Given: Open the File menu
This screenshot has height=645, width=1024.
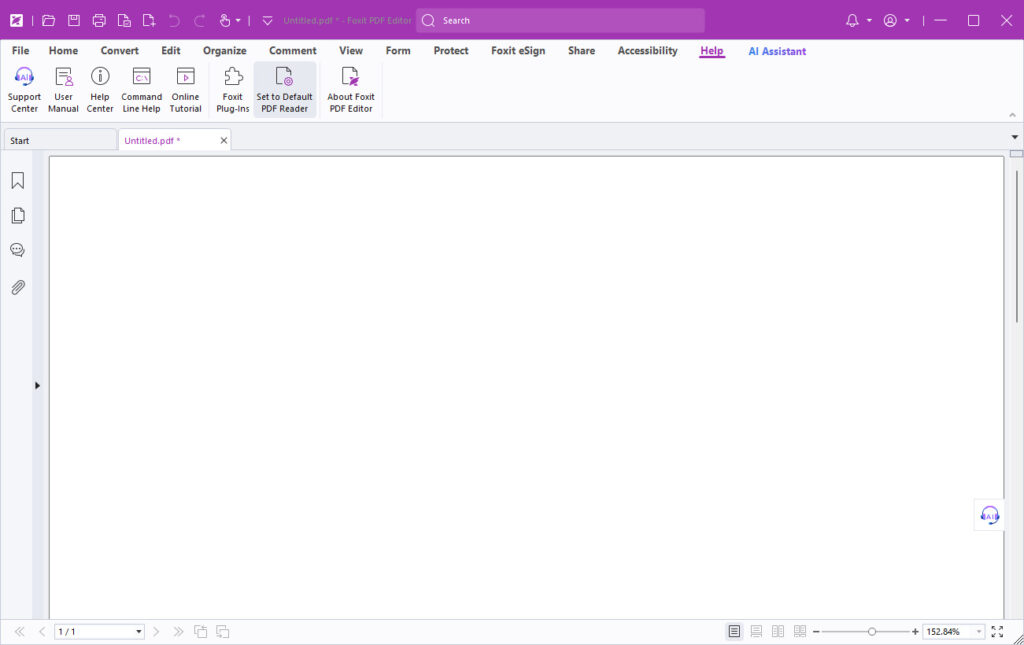Looking at the screenshot, I should tap(20, 51).
